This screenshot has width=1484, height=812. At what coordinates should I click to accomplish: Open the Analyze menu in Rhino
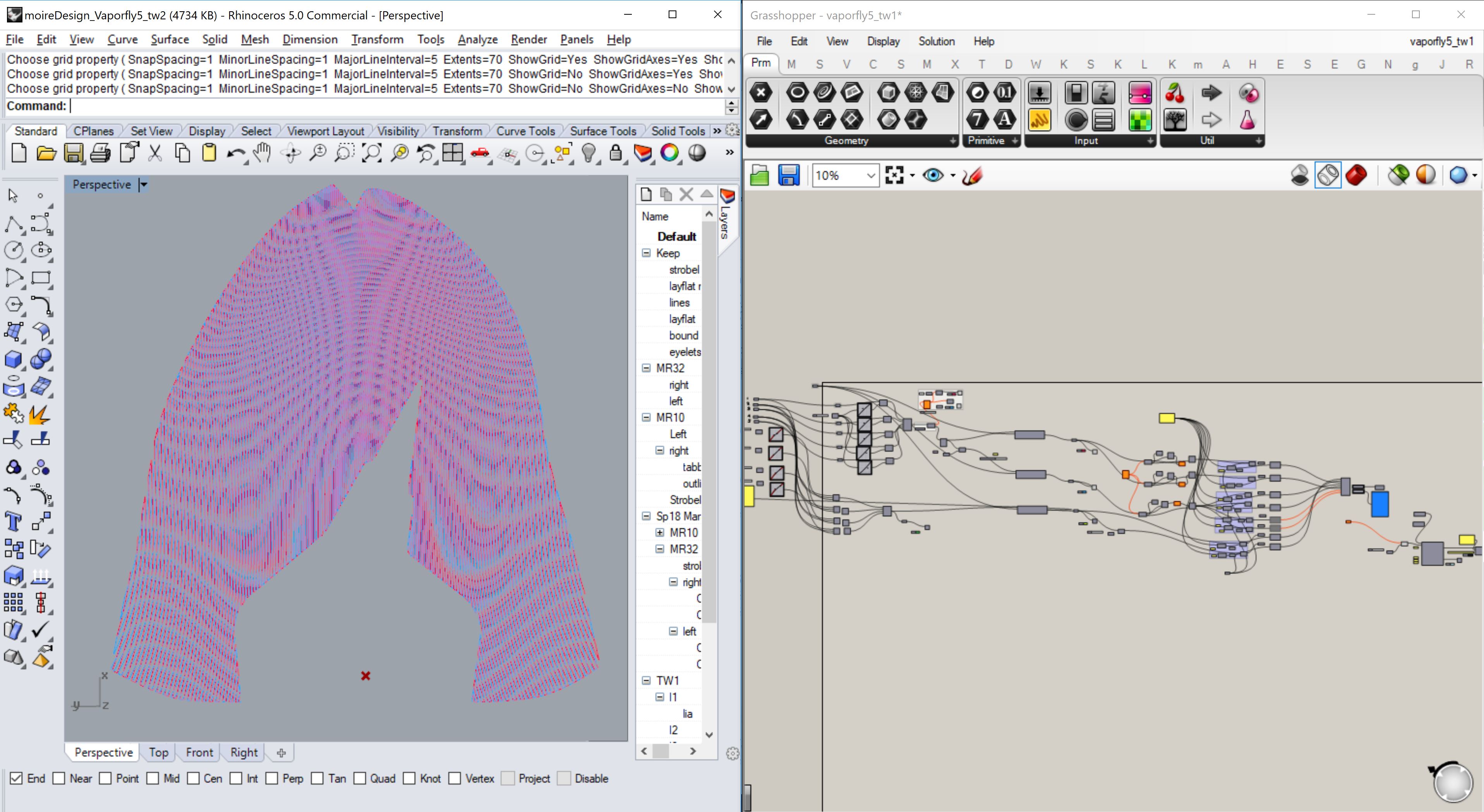pos(477,39)
